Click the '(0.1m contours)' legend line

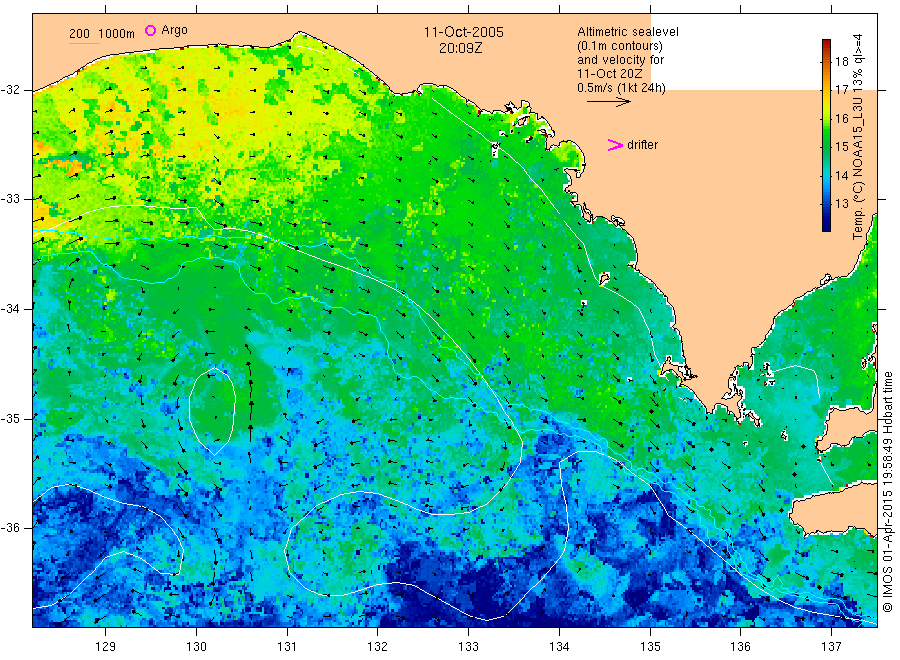coord(620,46)
